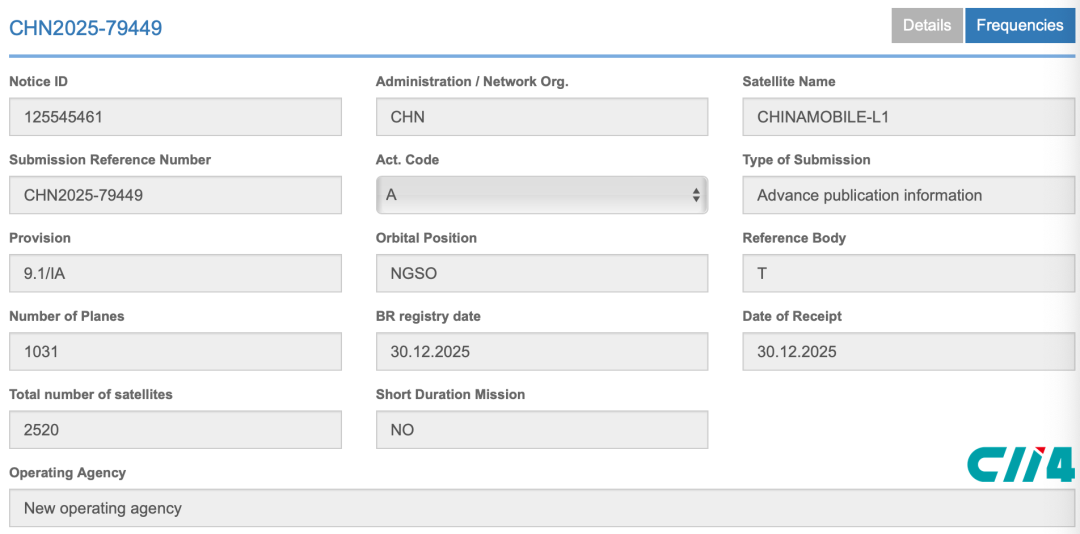
Task: Open the Frequencies tab
Action: click(1019, 26)
